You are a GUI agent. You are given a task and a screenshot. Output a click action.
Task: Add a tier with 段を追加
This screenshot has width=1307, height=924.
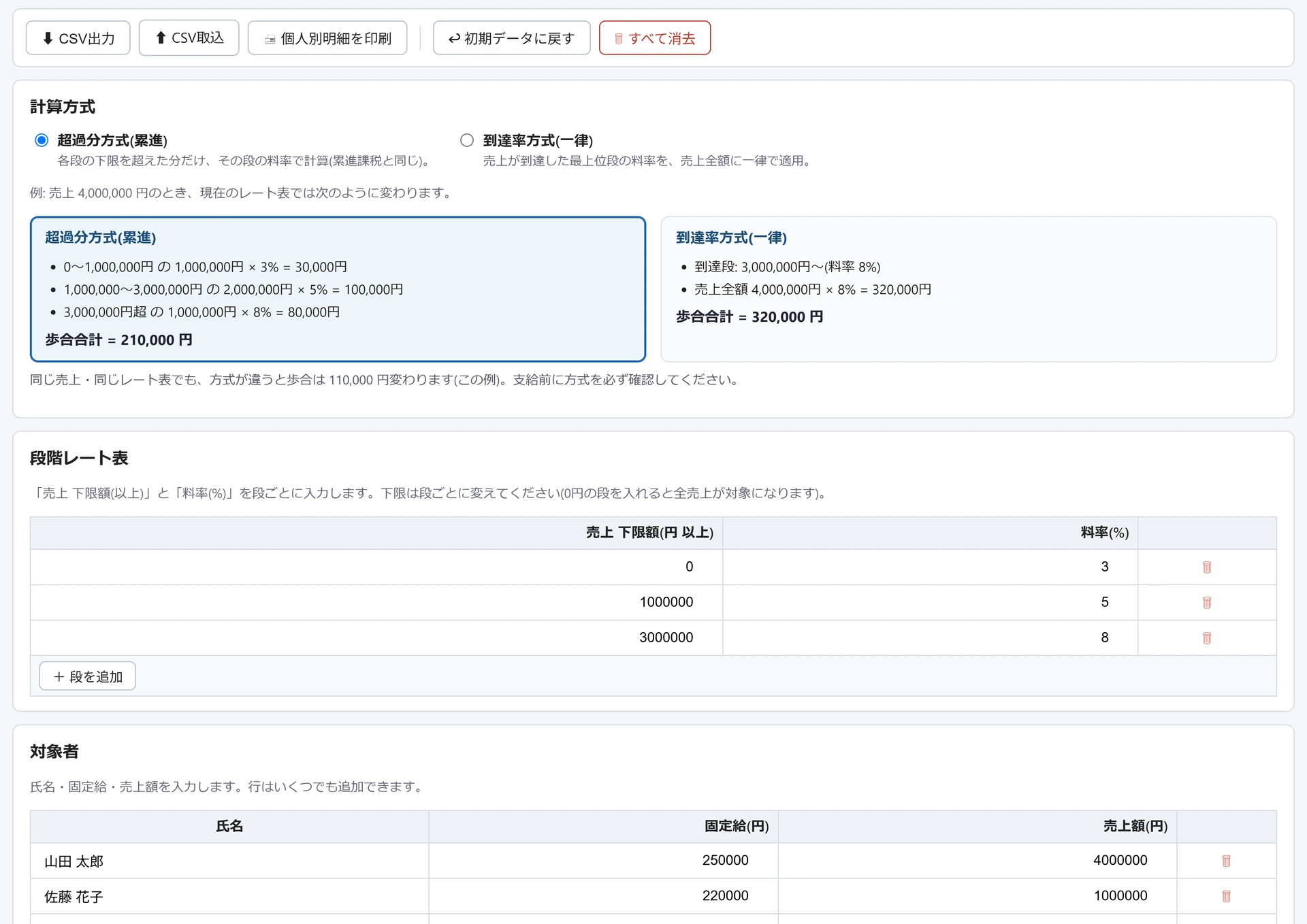pos(87,676)
